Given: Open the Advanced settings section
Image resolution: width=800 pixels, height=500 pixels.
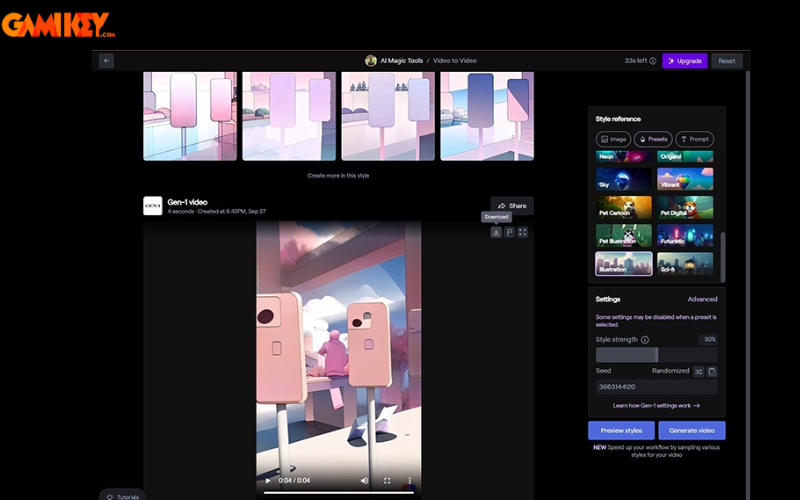Looking at the screenshot, I should tap(702, 299).
